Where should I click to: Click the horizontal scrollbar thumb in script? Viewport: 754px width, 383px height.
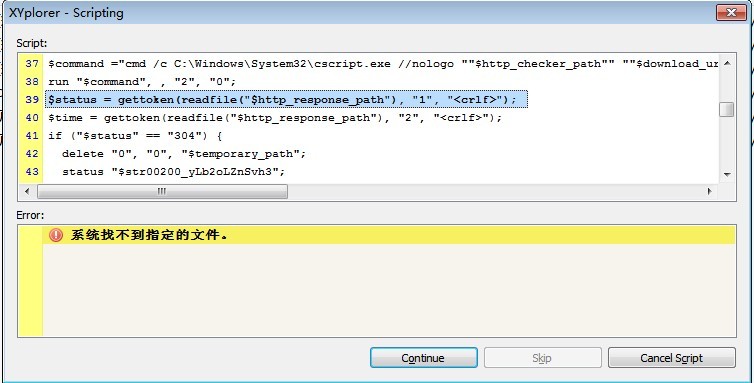point(163,191)
